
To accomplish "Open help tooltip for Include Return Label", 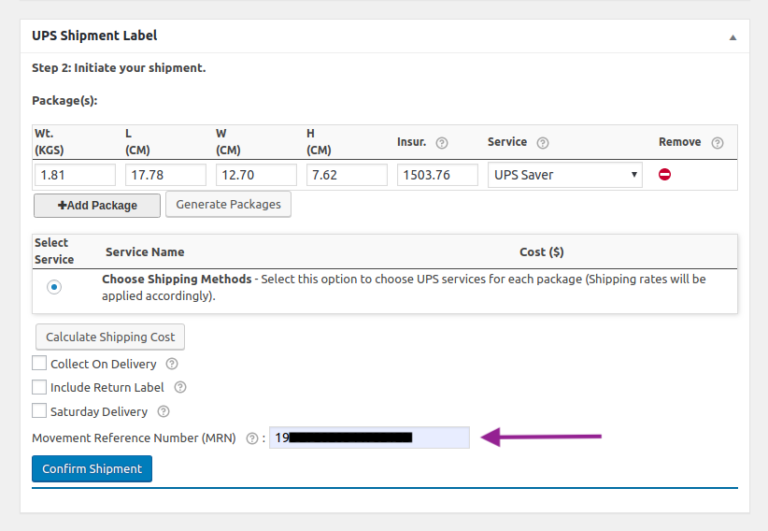I will click(180, 387).
